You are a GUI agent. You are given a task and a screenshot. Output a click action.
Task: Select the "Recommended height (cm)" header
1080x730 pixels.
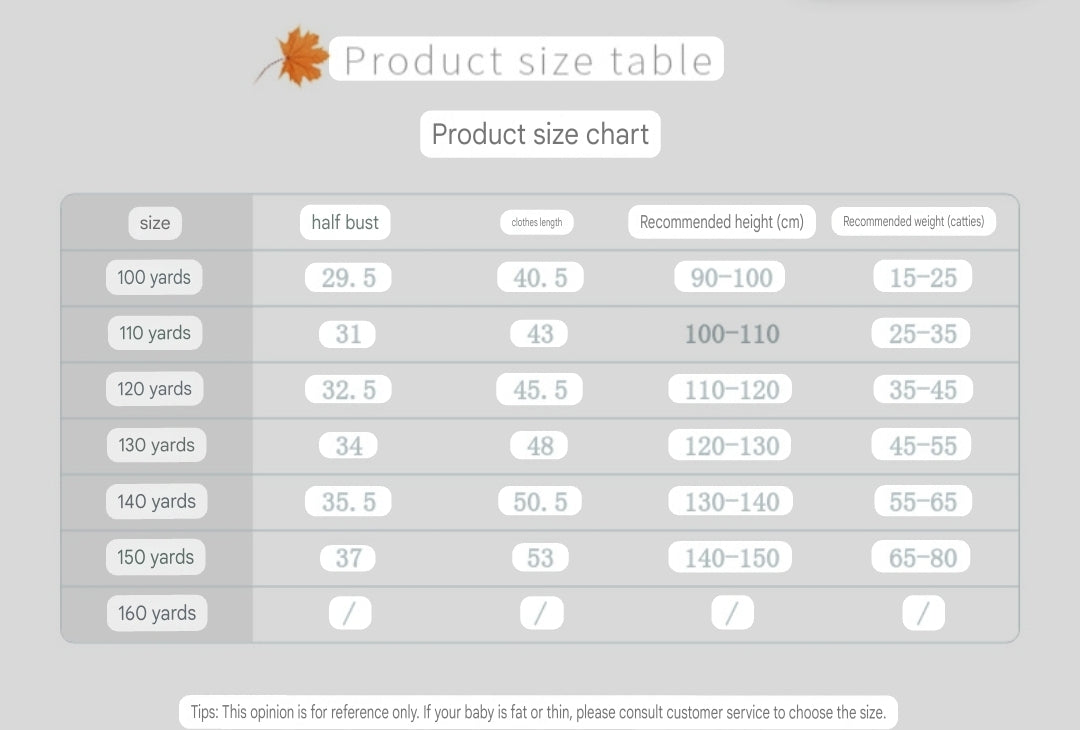[721, 222]
